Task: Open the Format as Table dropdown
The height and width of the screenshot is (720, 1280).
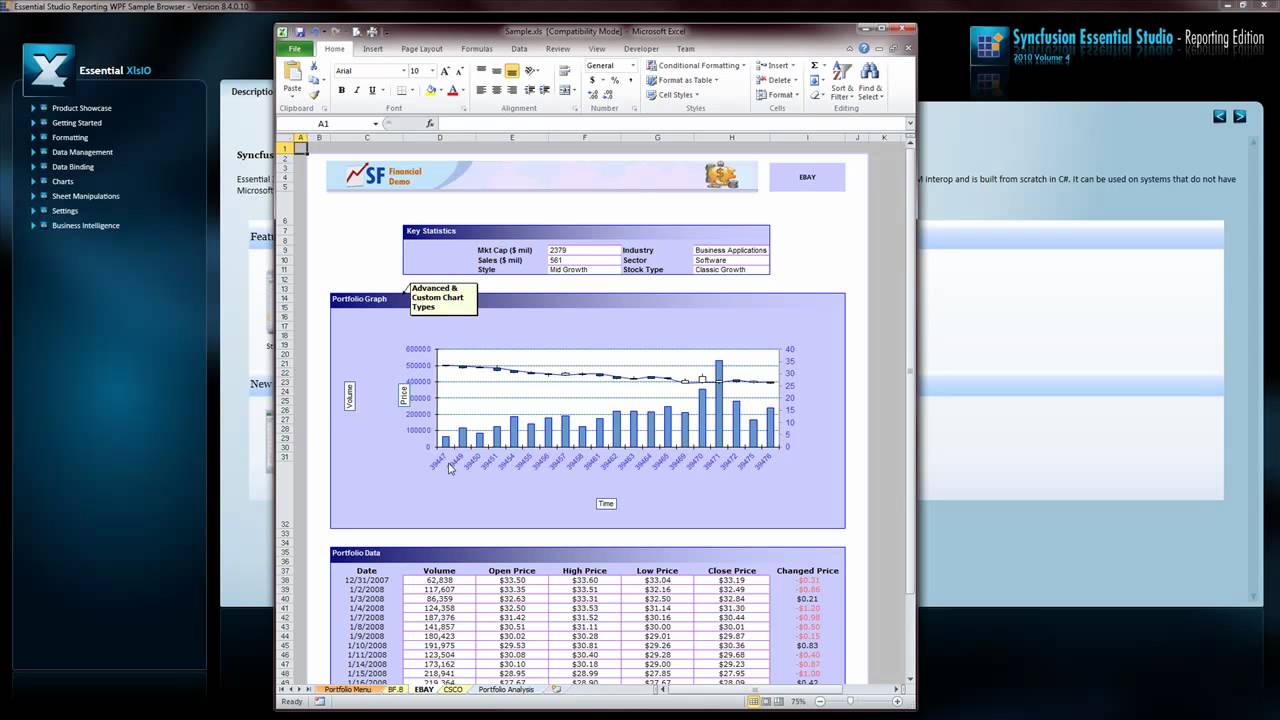Action: (x=683, y=80)
